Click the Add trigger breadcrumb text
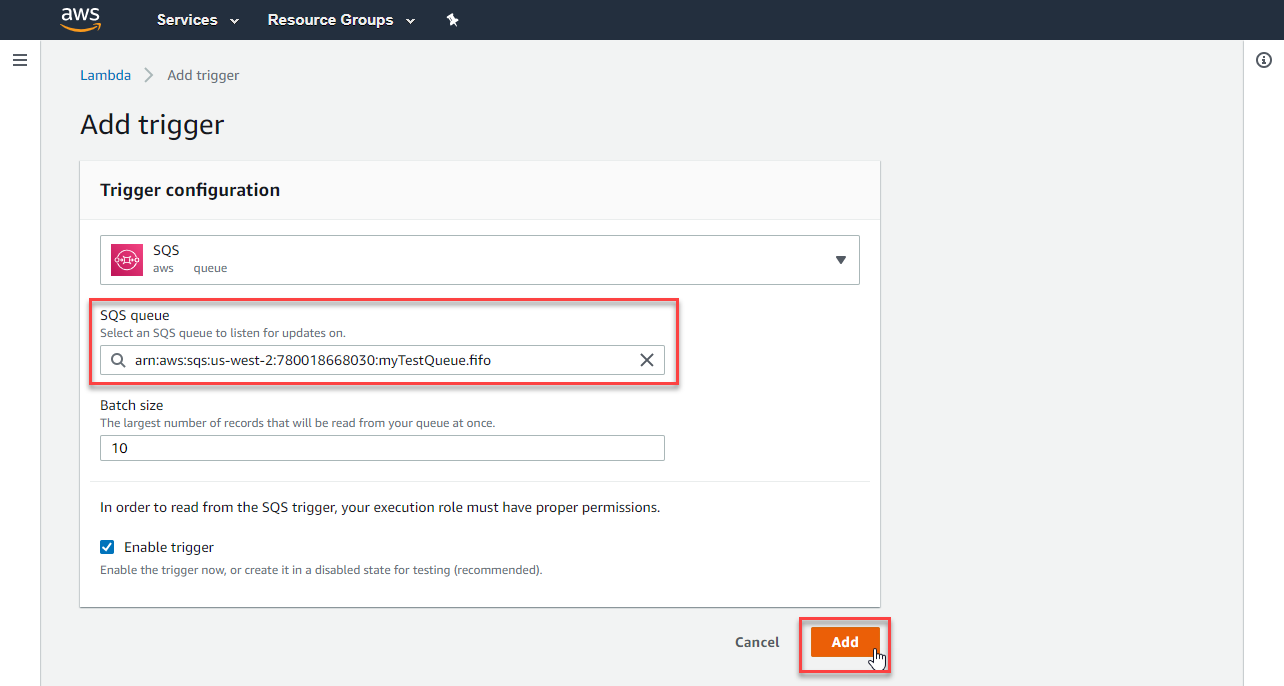 coord(203,75)
